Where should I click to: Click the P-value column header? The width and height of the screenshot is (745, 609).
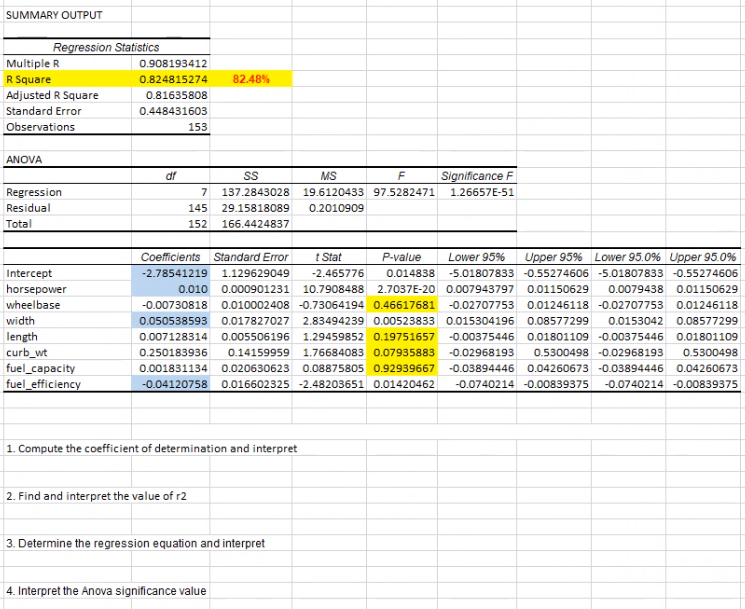click(x=401, y=257)
